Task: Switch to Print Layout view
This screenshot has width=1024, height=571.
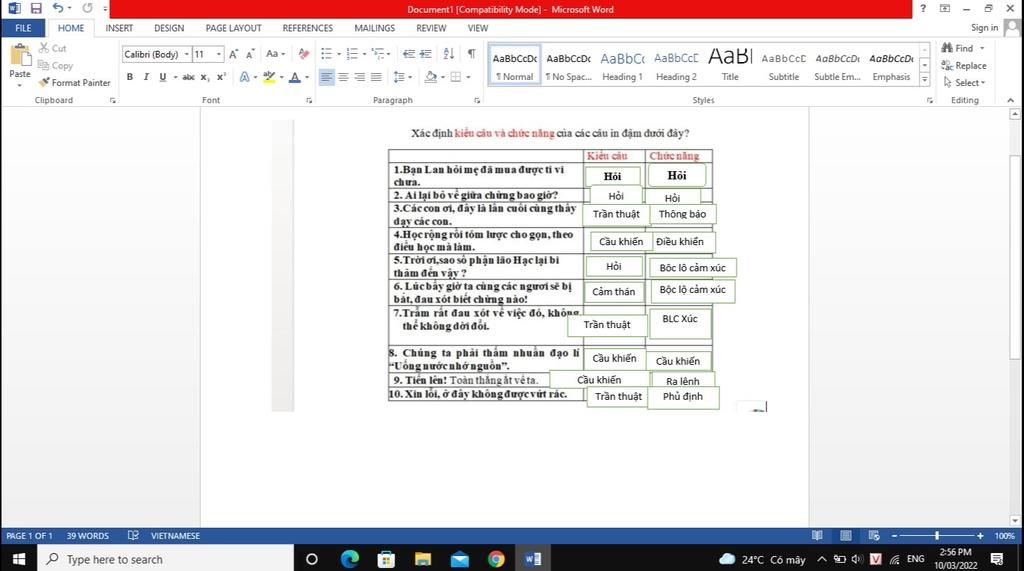Action: [x=846, y=536]
